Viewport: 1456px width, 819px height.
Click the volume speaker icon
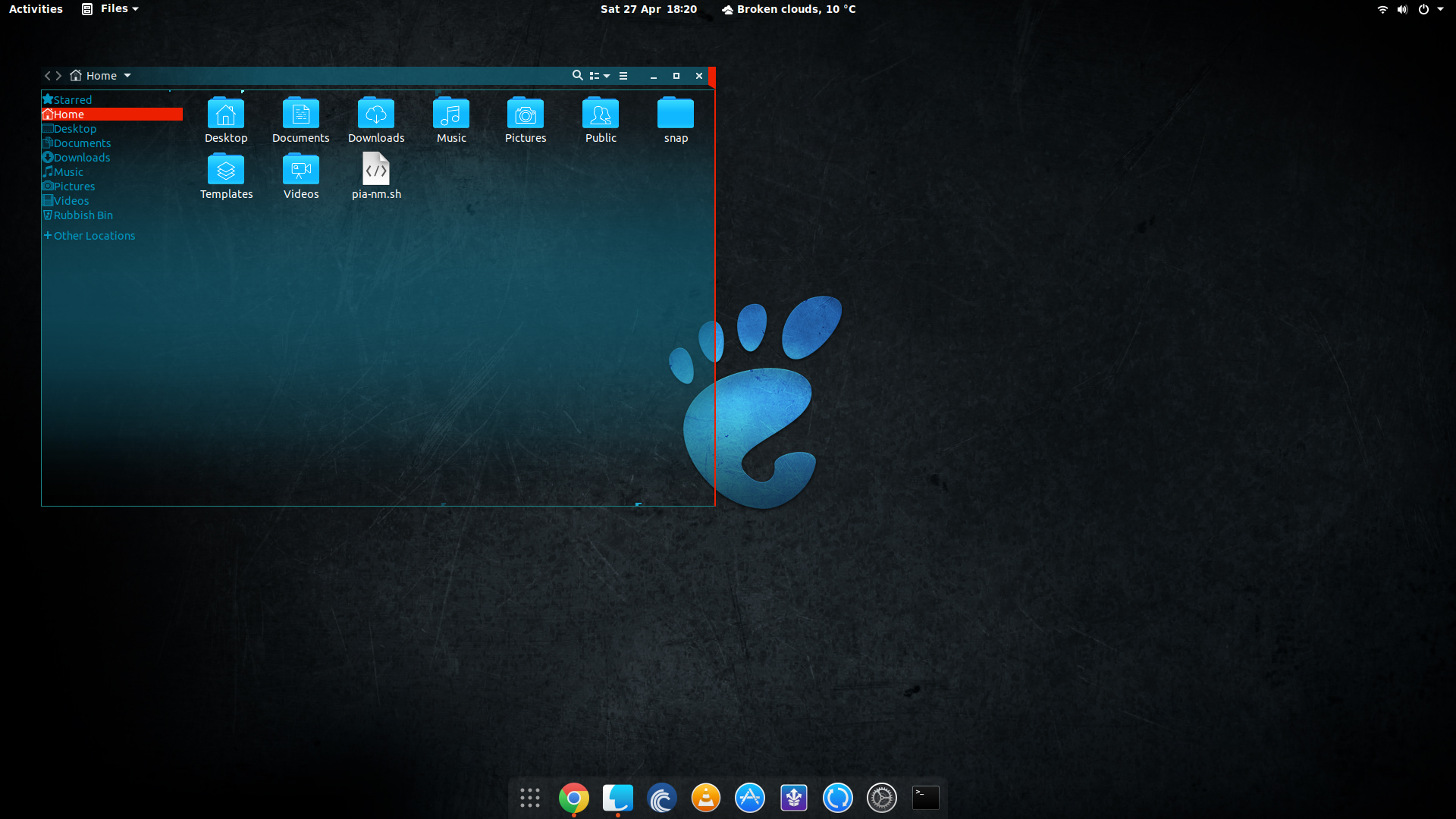tap(1402, 9)
